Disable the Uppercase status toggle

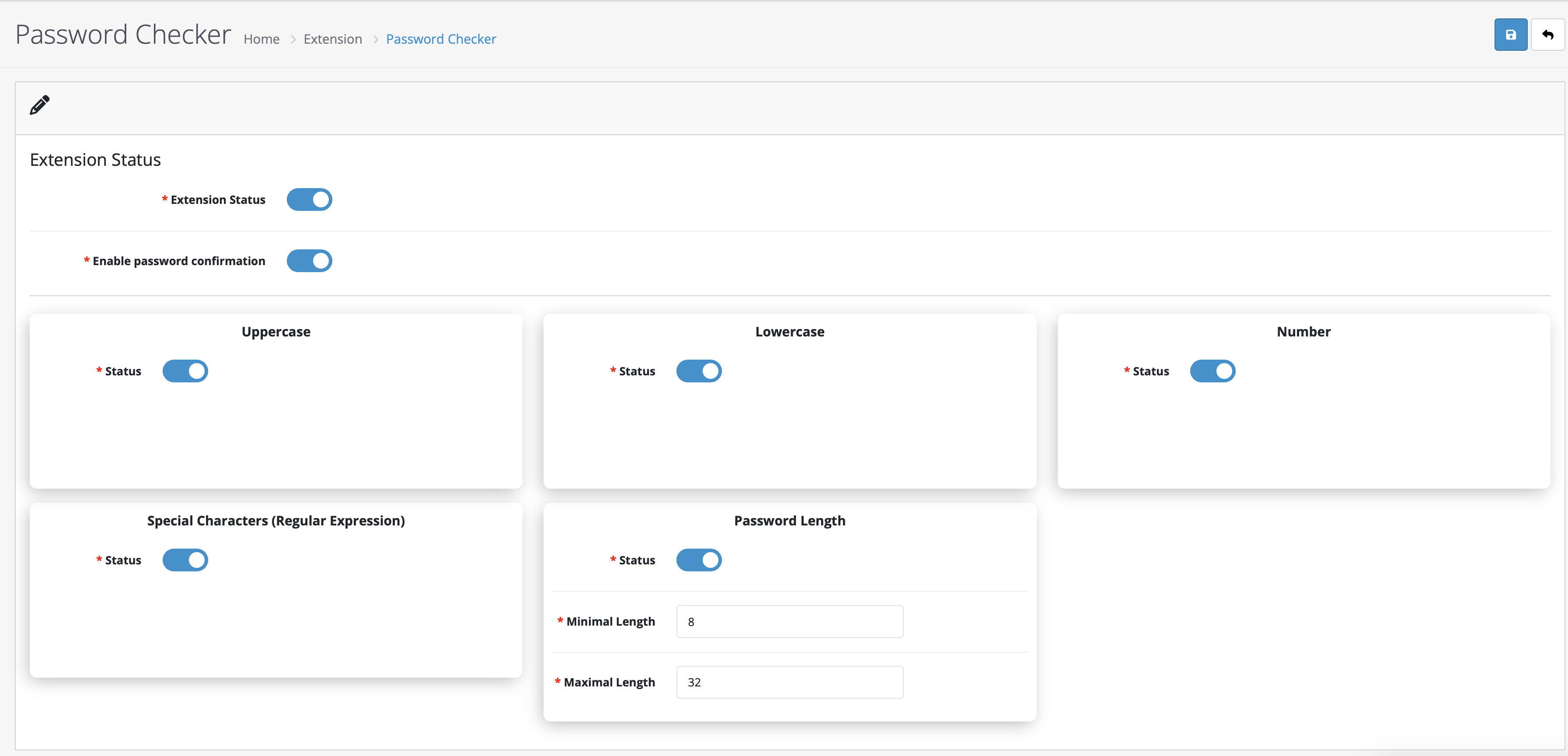click(x=185, y=371)
